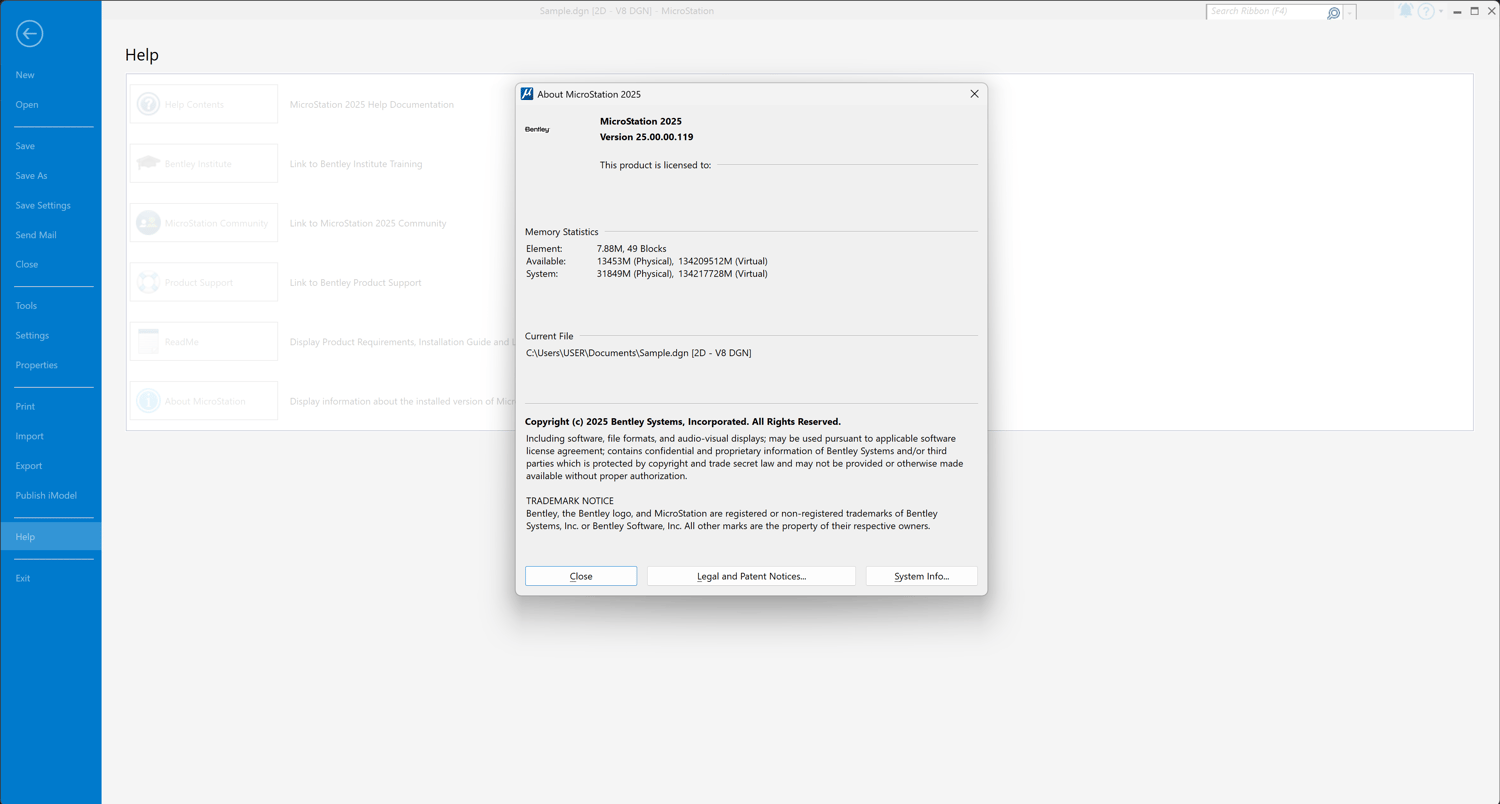Click 'Version 25.00.00.119' in the dialog

pos(646,137)
